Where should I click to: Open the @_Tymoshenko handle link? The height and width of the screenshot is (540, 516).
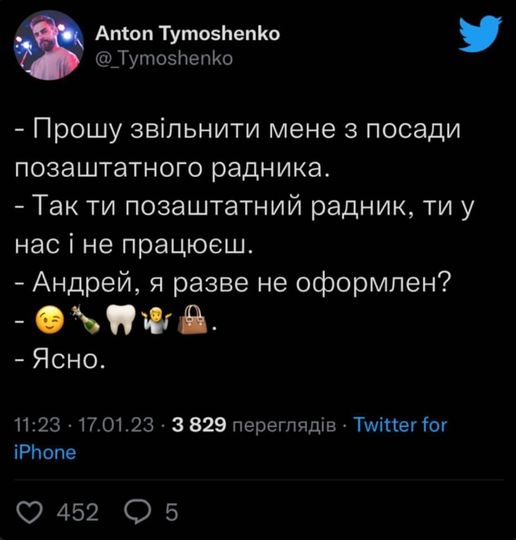click(x=164, y=59)
